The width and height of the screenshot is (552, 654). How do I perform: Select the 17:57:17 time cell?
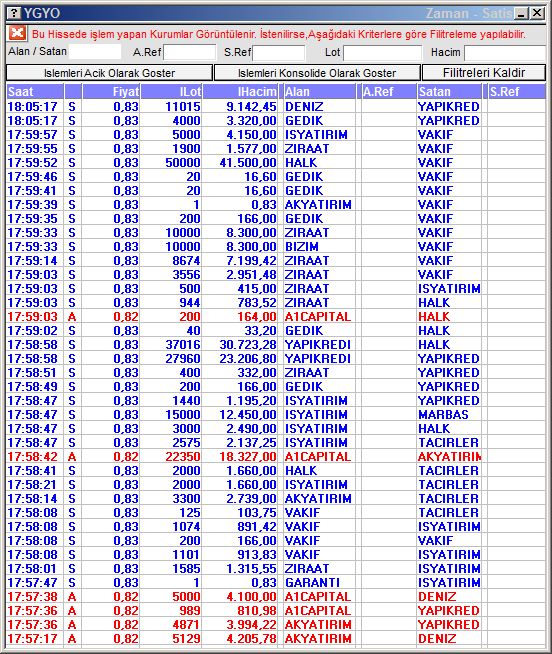(32, 639)
